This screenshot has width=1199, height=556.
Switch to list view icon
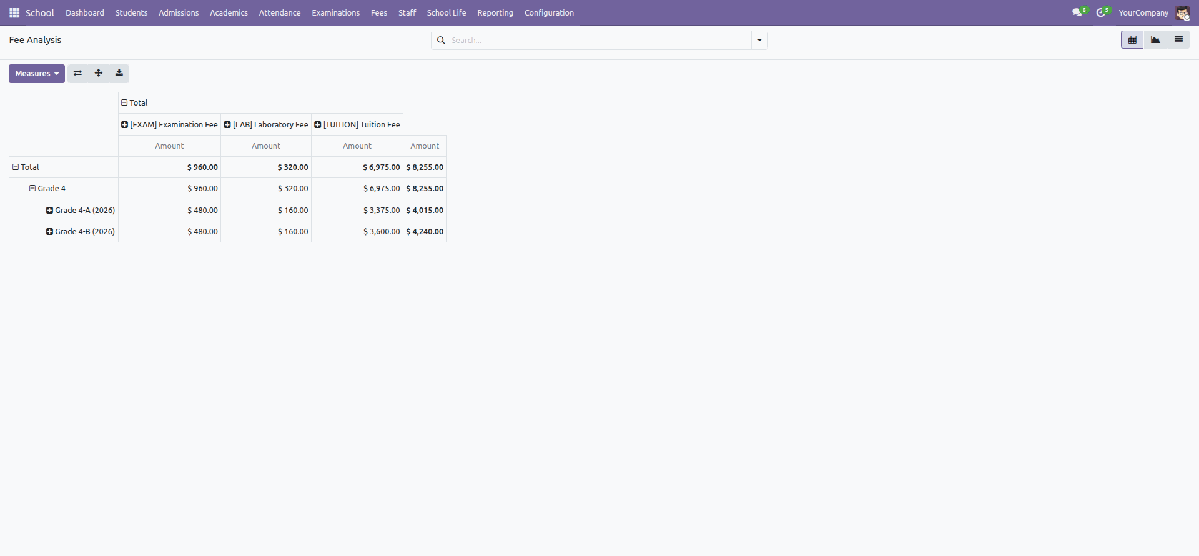(x=1178, y=40)
